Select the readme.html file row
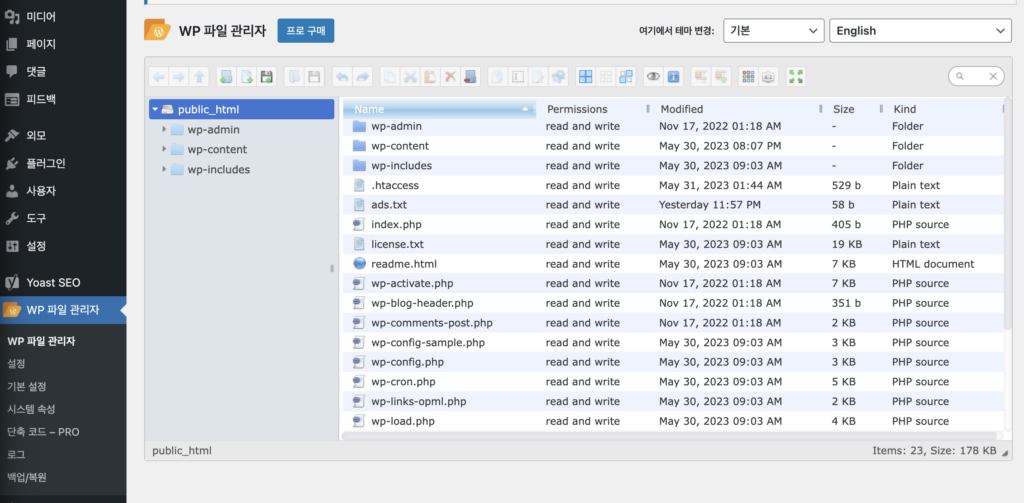 click(x=674, y=264)
